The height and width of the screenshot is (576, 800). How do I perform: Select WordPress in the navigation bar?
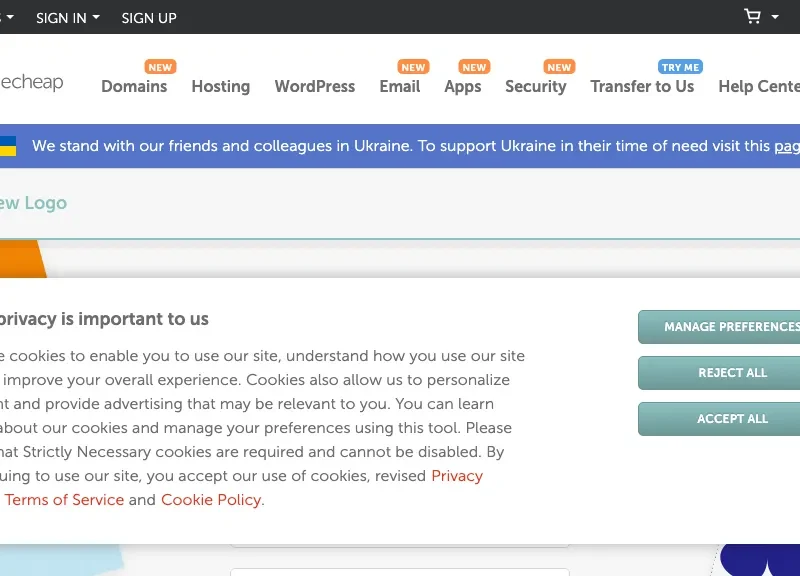(314, 87)
